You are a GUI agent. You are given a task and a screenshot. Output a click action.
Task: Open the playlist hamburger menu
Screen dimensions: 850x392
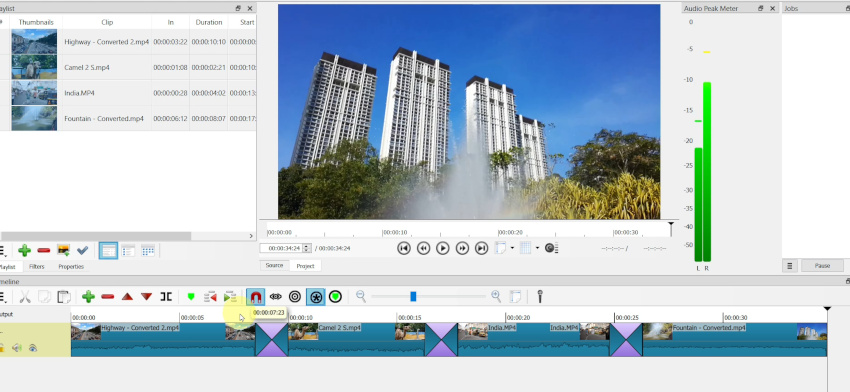pyautogui.click(x=3, y=250)
